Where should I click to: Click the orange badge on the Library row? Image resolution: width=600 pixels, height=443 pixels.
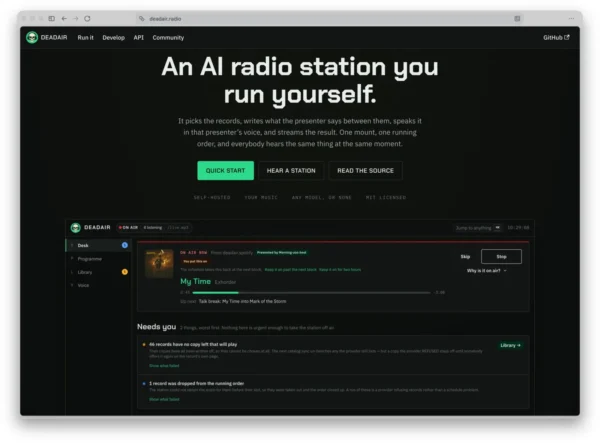[x=125, y=272]
